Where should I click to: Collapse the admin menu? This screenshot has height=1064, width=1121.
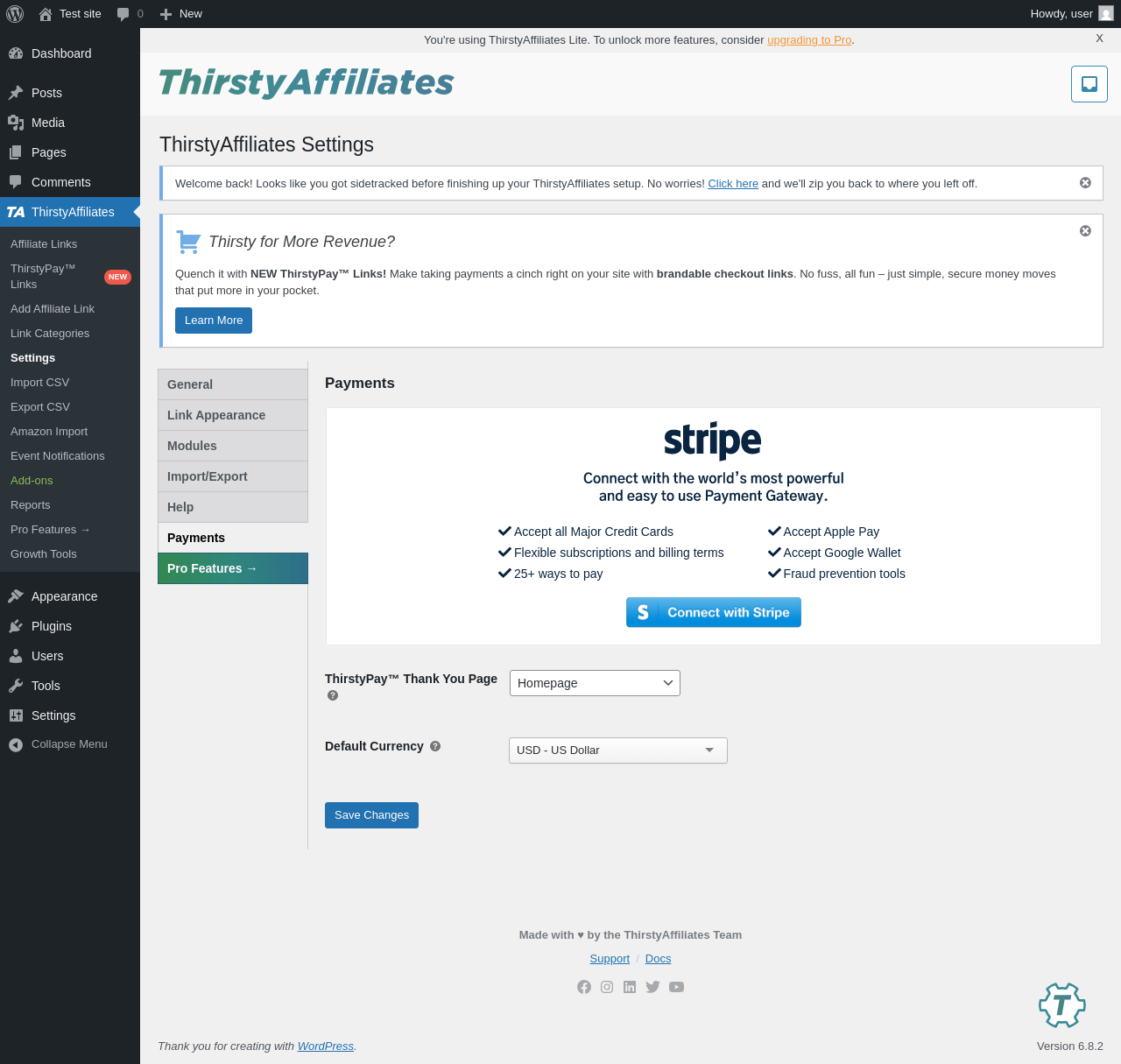tap(70, 744)
